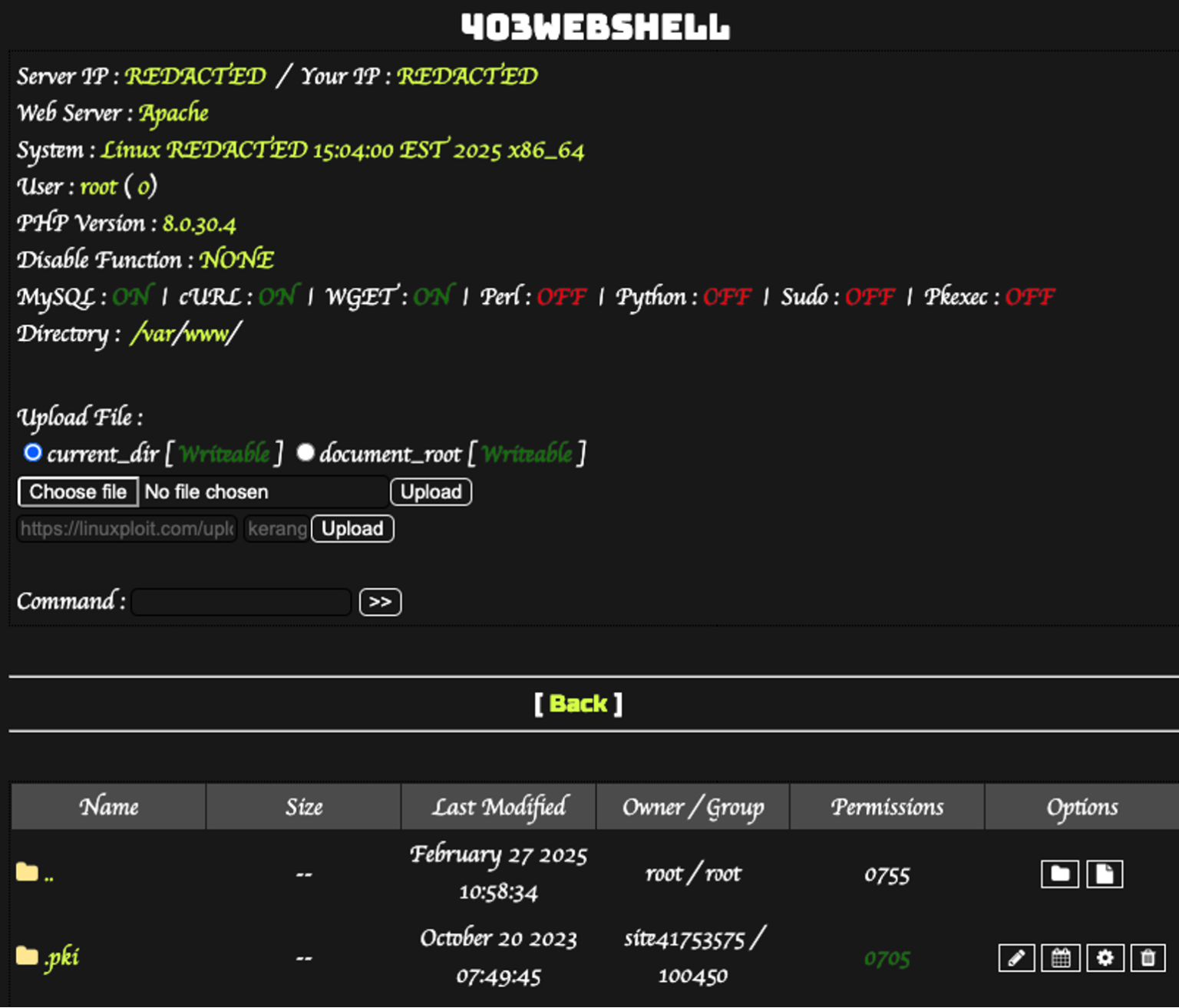The image size is (1179, 1008).
Task: Click the green 0705 permissions value for .pki
Action: (x=887, y=957)
